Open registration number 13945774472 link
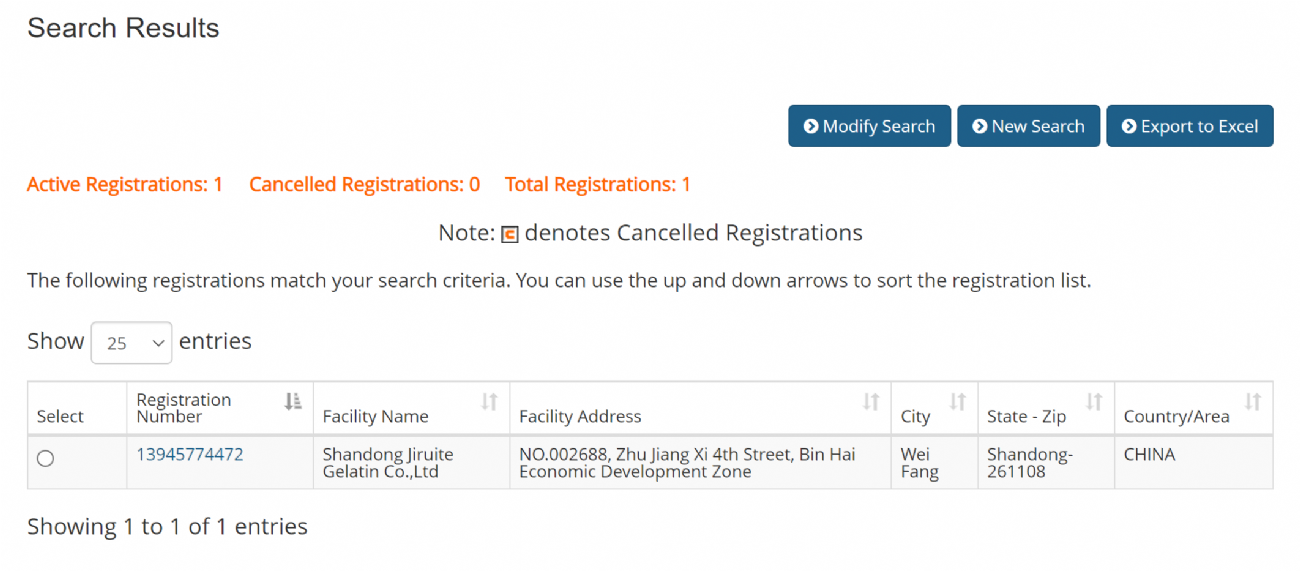Viewport: 1300px width, 571px height. pyautogui.click(x=190, y=455)
